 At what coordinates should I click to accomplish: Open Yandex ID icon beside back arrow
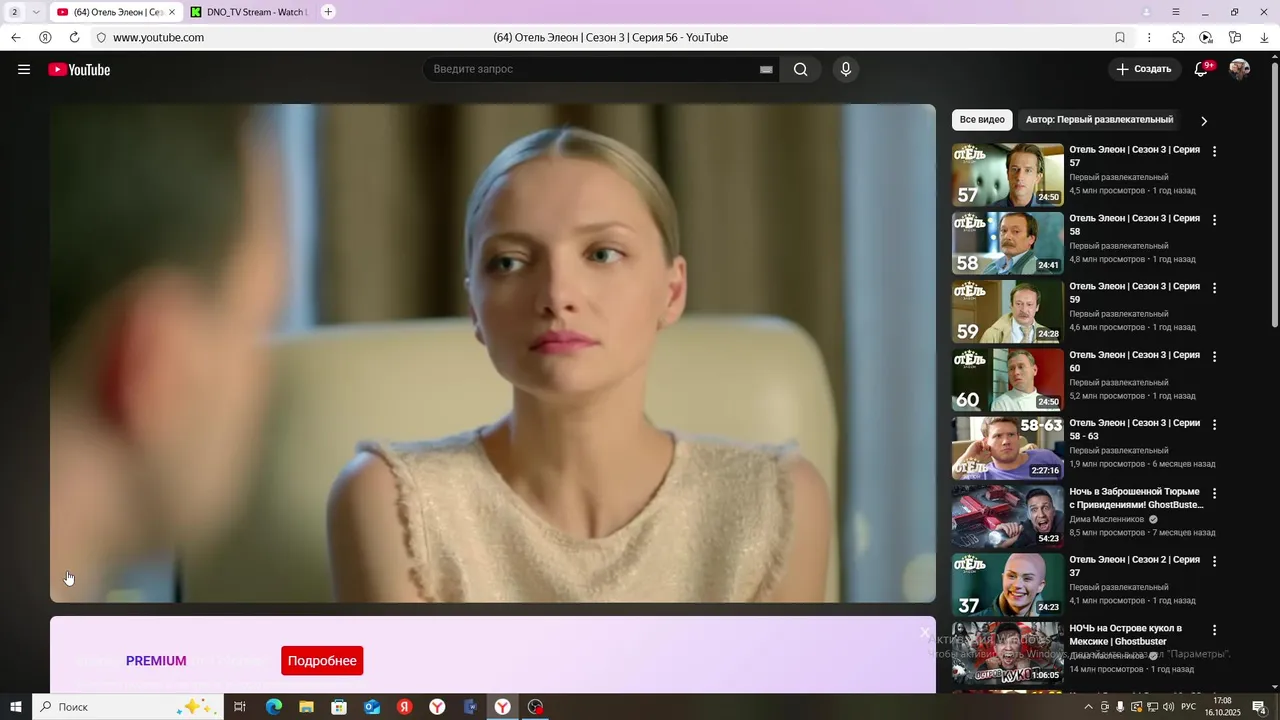[45, 37]
